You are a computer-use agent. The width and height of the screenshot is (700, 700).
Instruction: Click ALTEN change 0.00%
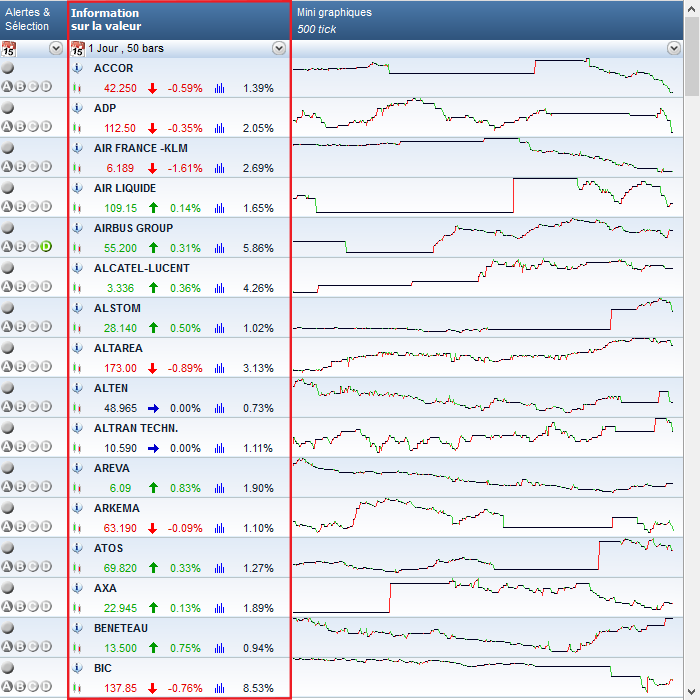click(185, 408)
